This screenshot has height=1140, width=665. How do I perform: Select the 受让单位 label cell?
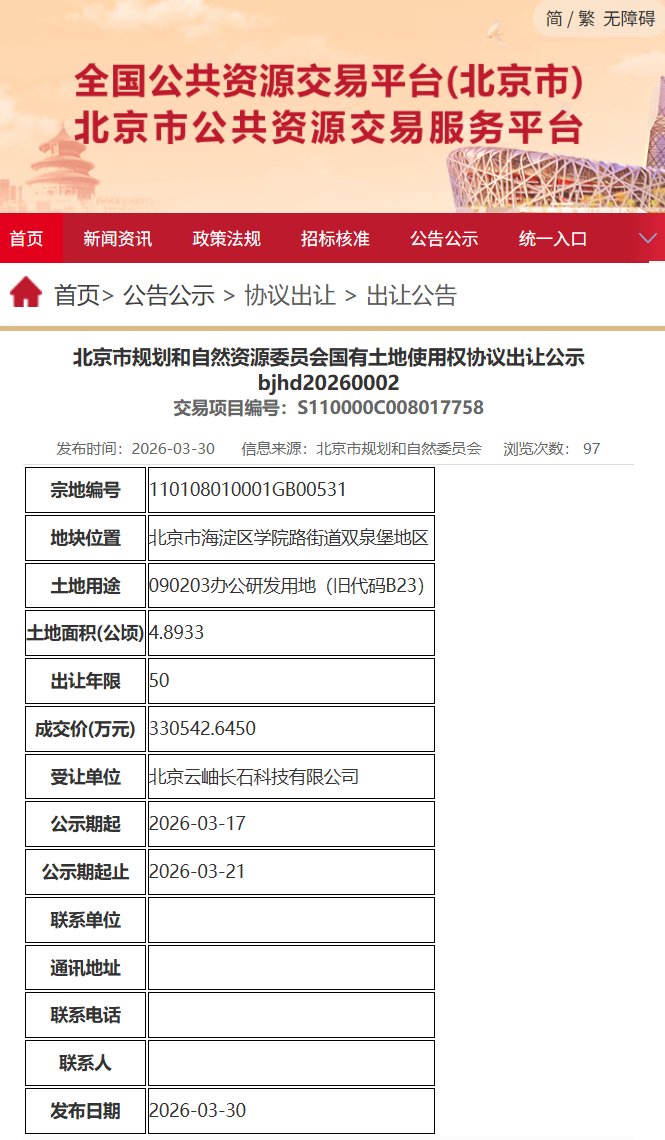tap(86, 776)
